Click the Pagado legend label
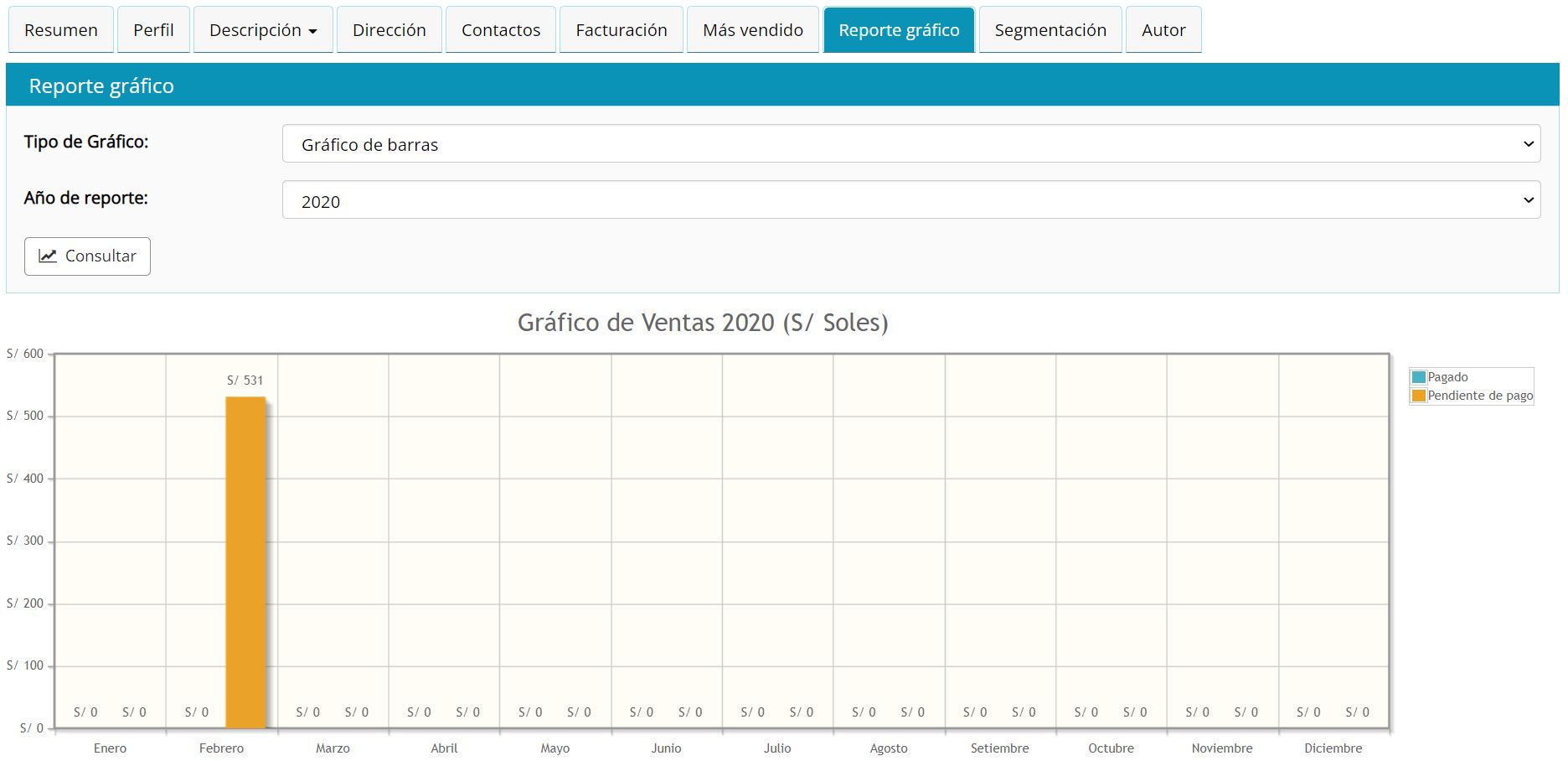The image size is (1568, 761). pyautogui.click(x=1447, y=377)
